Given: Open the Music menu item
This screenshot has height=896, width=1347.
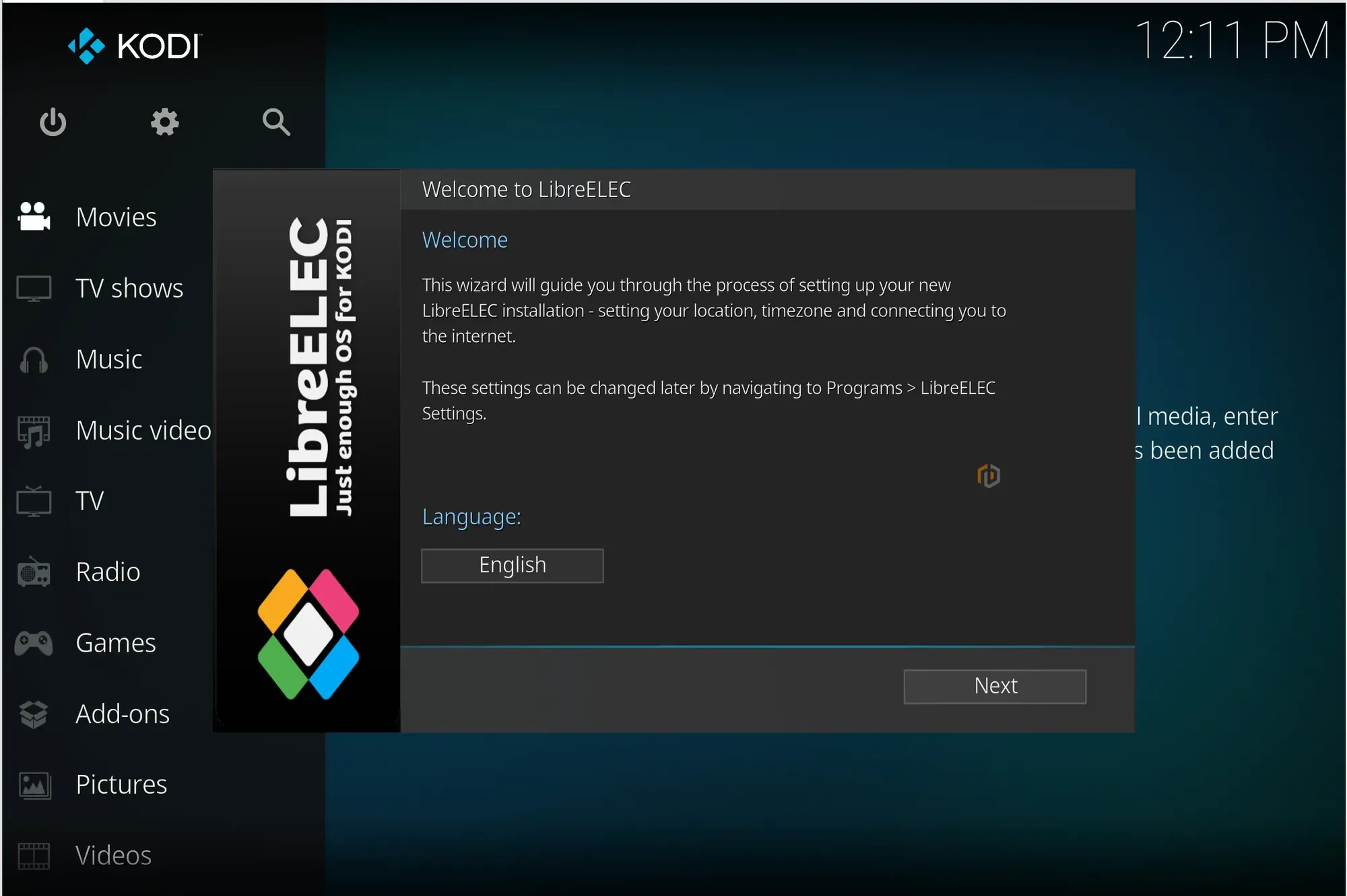Looking at the screenshot, I should (x=109, y=359).
